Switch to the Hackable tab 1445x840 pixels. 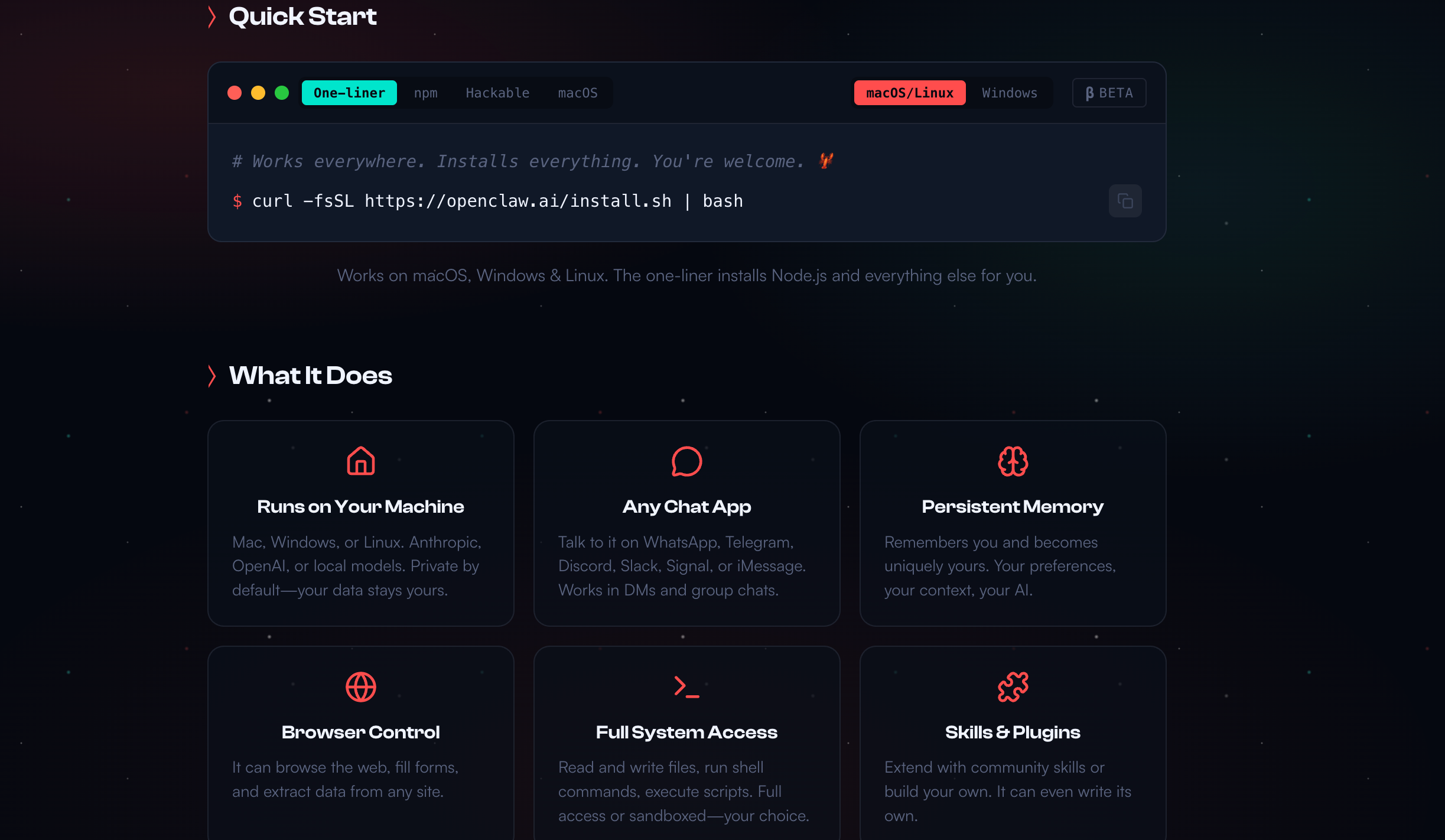click(x=497, y=93)
